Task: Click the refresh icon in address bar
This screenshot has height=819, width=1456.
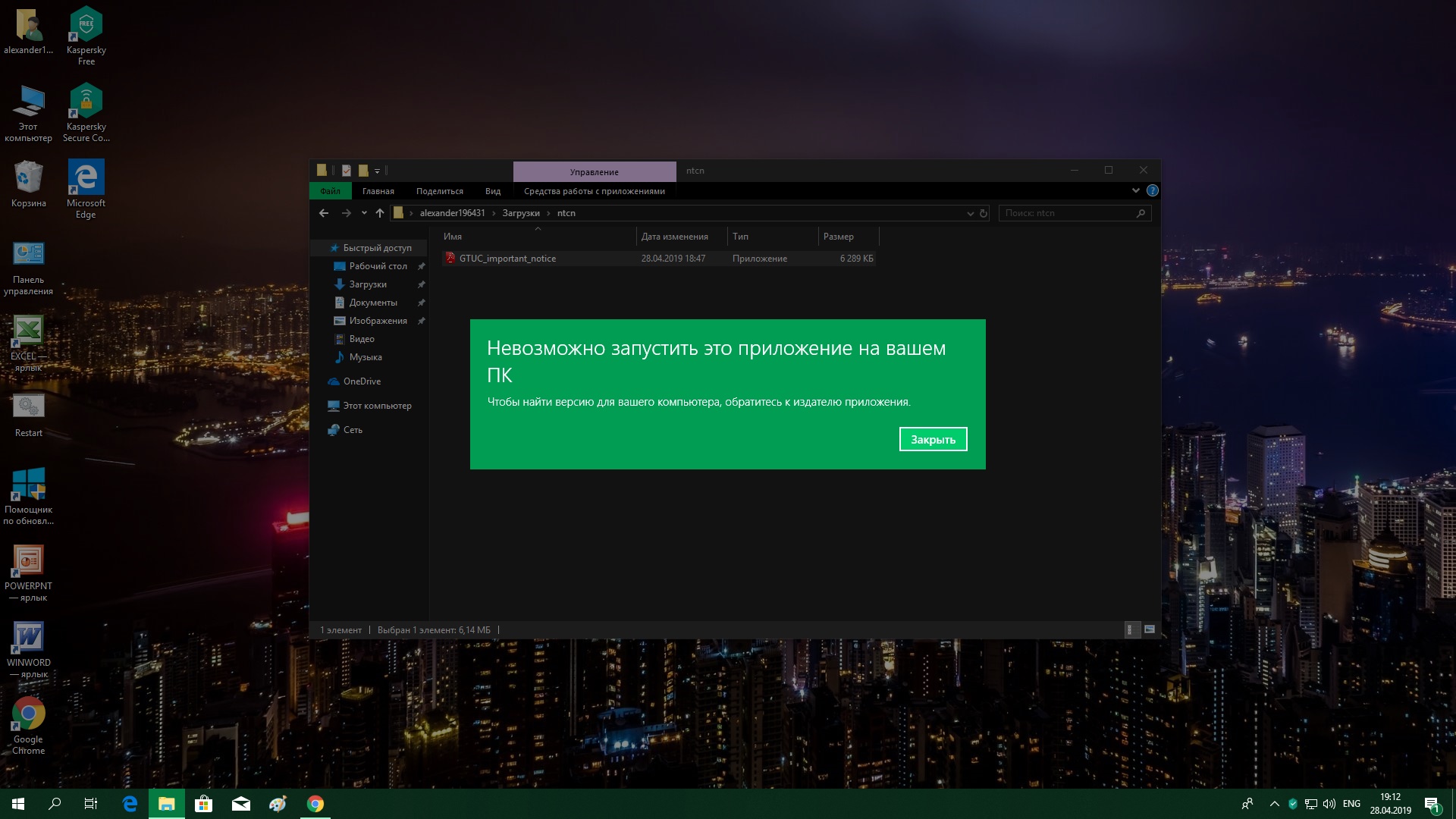Action: coord(984,213)
